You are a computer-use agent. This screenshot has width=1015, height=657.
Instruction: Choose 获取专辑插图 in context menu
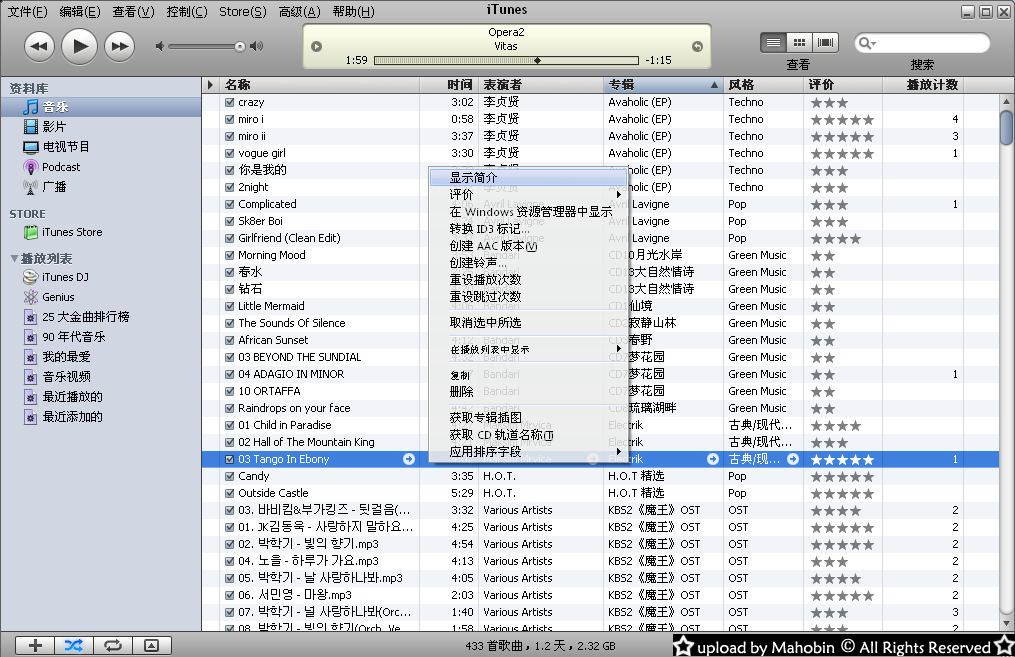[528, 418]
